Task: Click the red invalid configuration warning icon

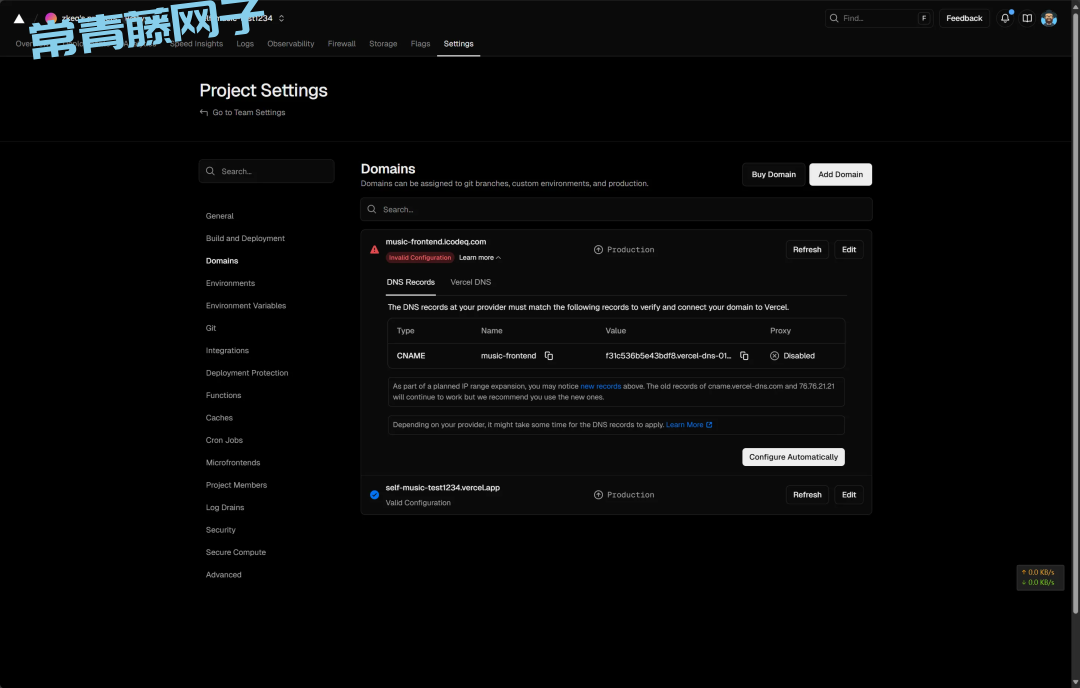Action: pyautogui.click(x=375, y=250)
